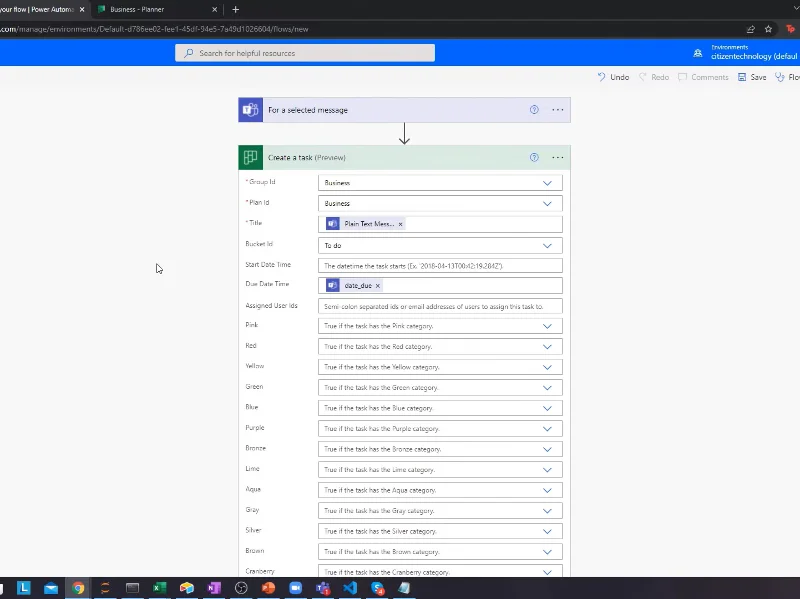Bookmark this page with the star icon
Screen dimensions: 800x599
[x=768, y=29]
